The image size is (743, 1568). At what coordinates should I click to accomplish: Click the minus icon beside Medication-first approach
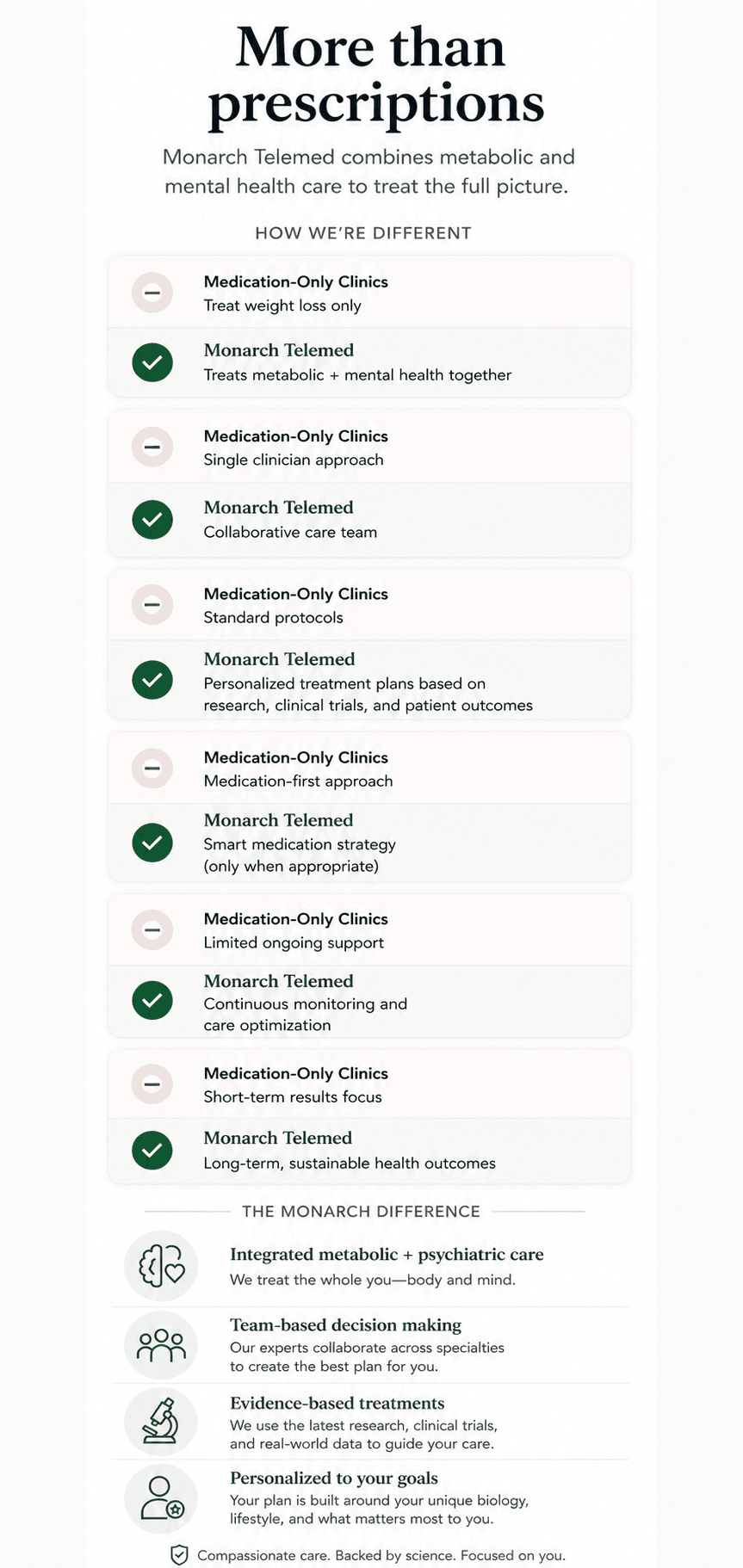point(152,768)
